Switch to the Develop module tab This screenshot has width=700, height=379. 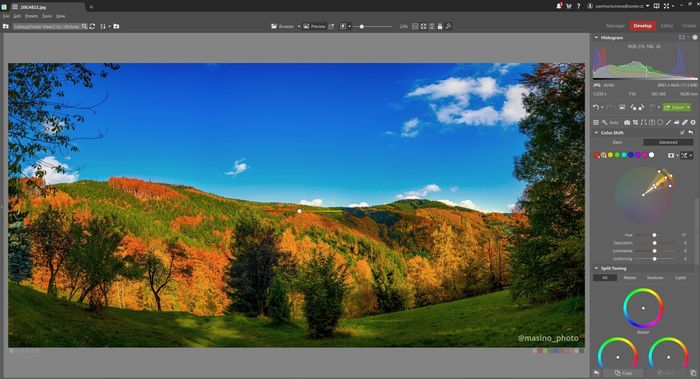pyautogui.click(x=642, y=26)
